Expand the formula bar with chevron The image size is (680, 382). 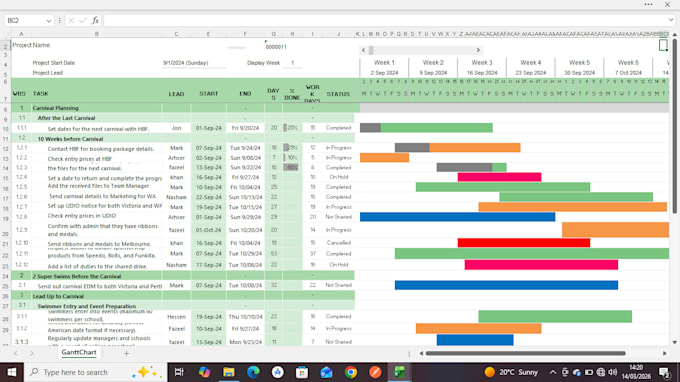tap(671, 20)
